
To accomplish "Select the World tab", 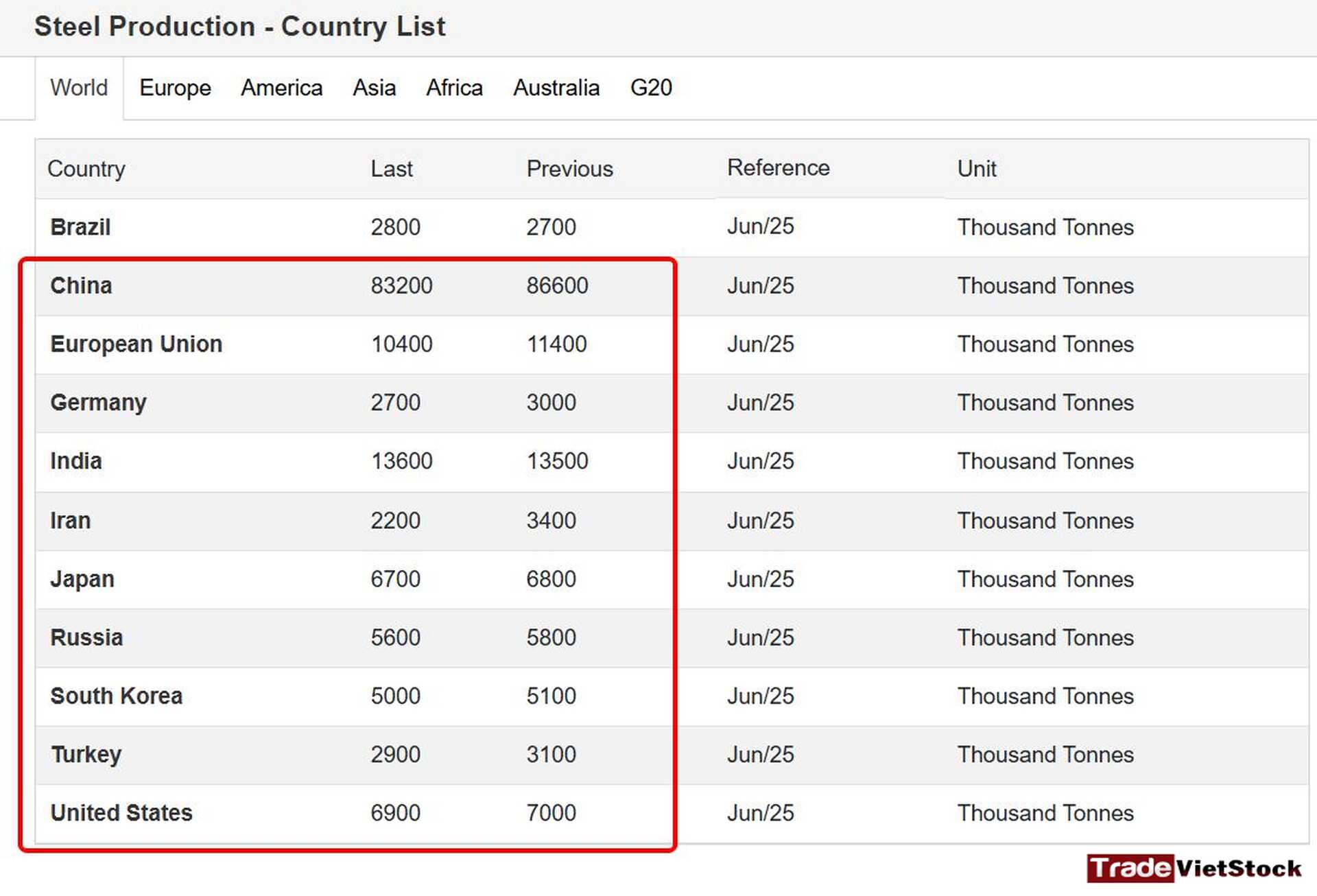I will (79, 88).
